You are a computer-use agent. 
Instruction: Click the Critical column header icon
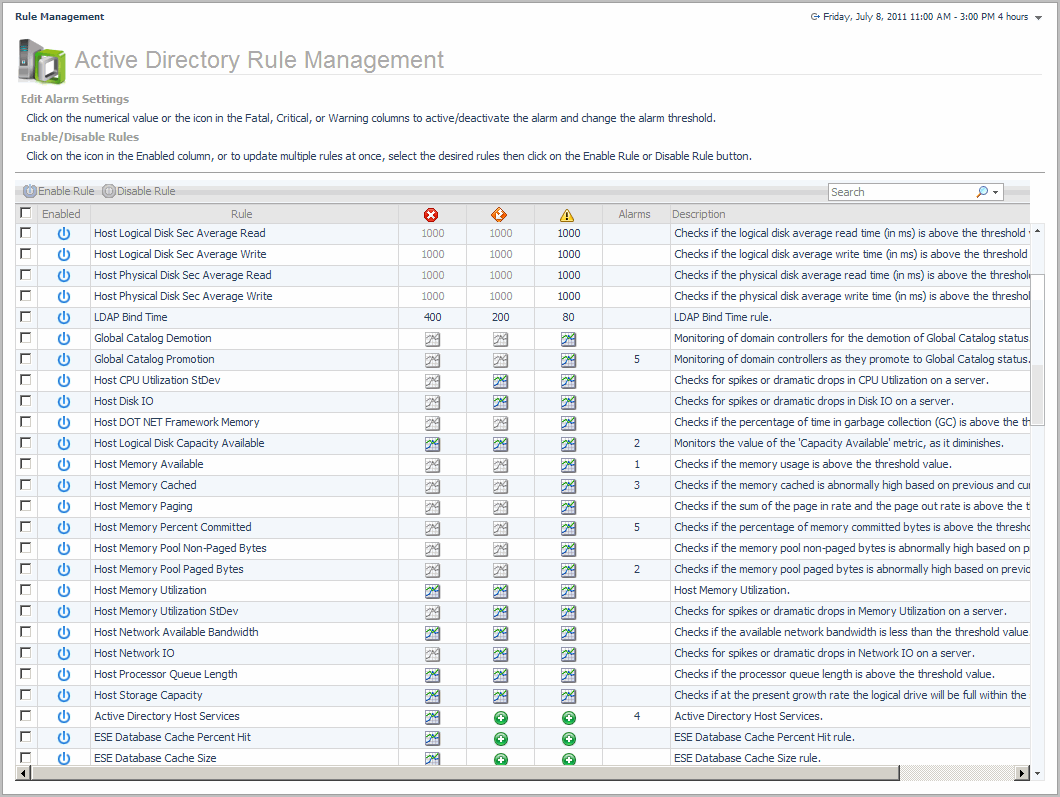500,214
